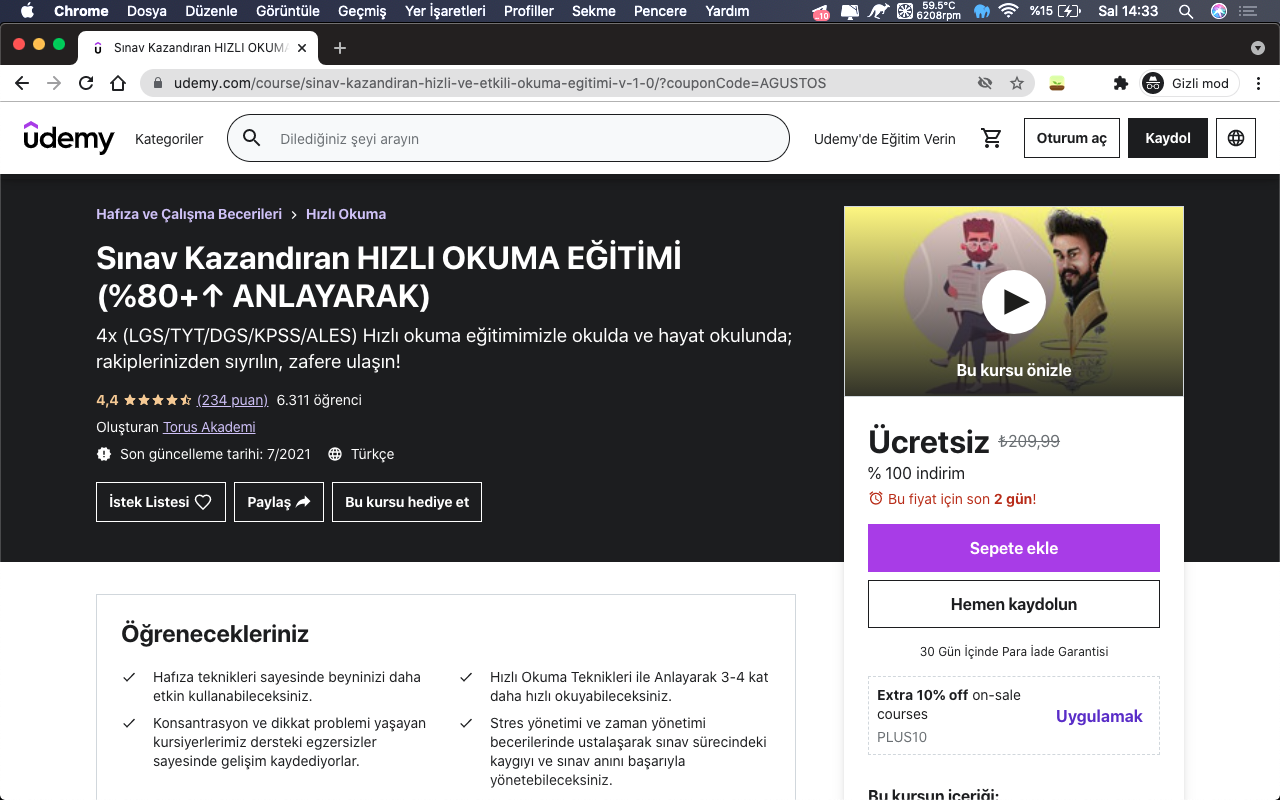
Task: Click the battery status icon
Action: pos(1069,11)
